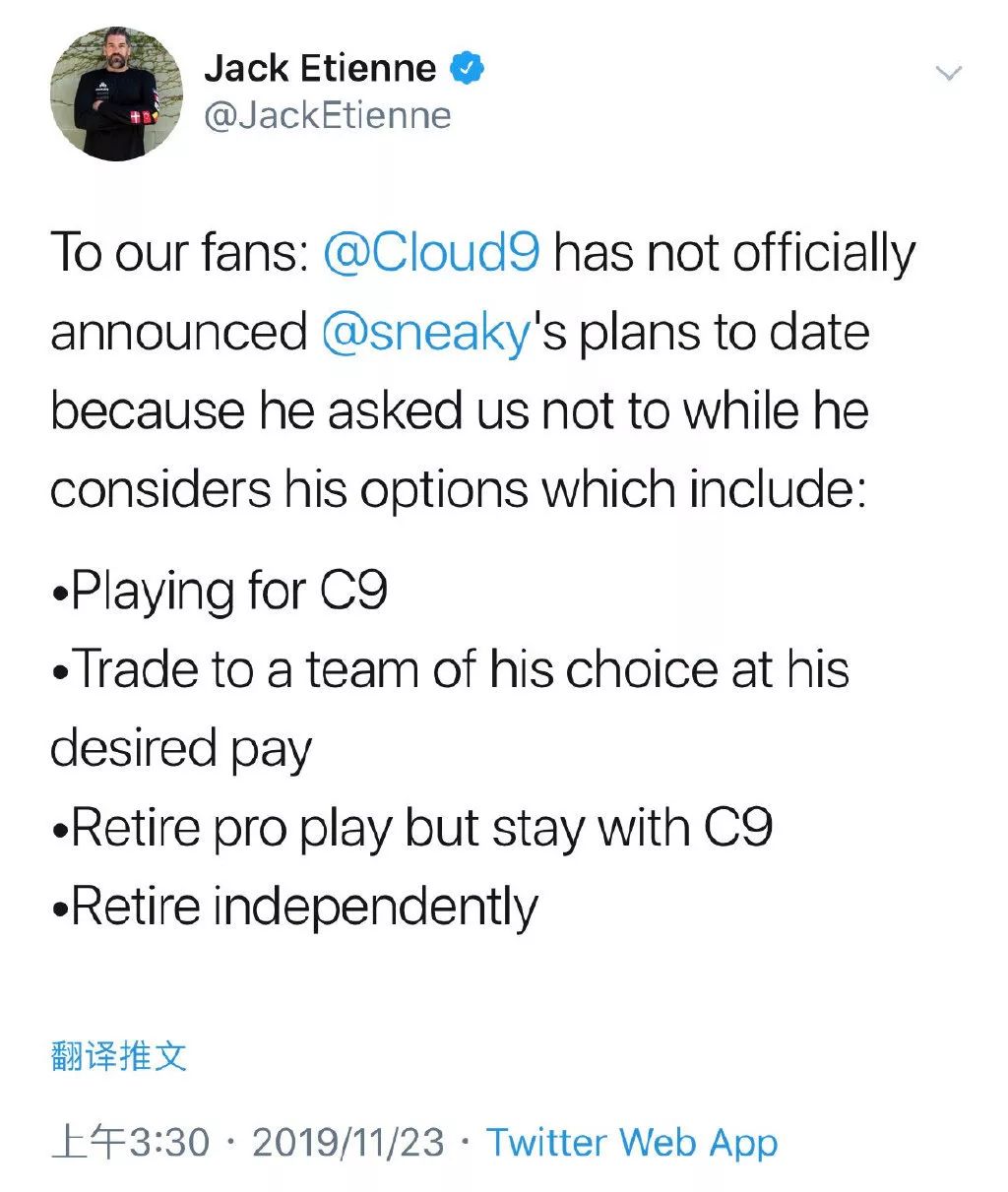Image resolution: width=1008 pixels, height=1192 pixels.
Task: Click "because he asked us not" line
Action: pos(459,410)
